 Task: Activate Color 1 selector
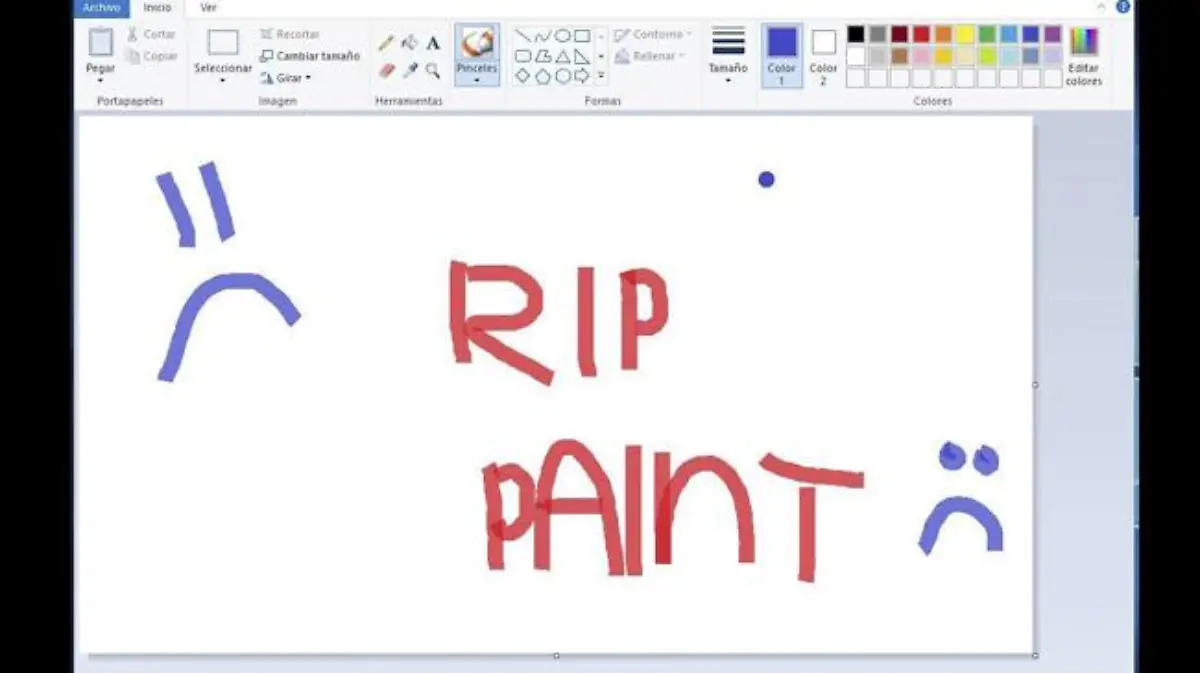pyautogui.click(x=782, y=55)
